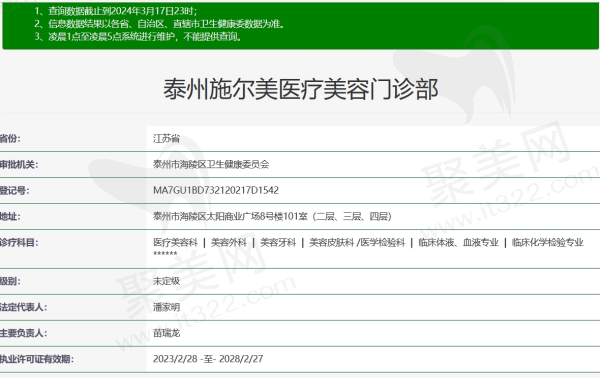Viewport: 600px width, 378px height.
Task: Select 泰州市海陵区卫生健康委员会 text
Action: [211, 165]
